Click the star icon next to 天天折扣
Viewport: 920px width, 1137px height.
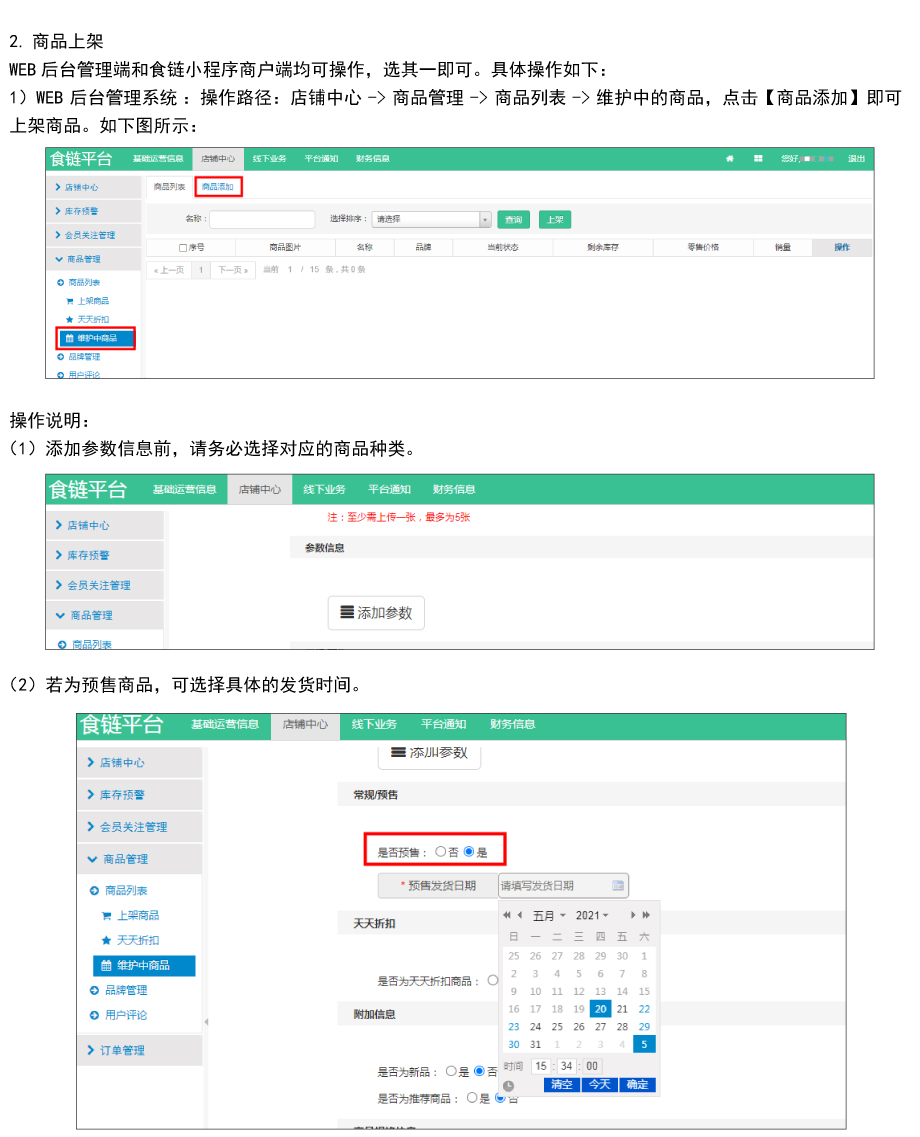pos(106,940)
